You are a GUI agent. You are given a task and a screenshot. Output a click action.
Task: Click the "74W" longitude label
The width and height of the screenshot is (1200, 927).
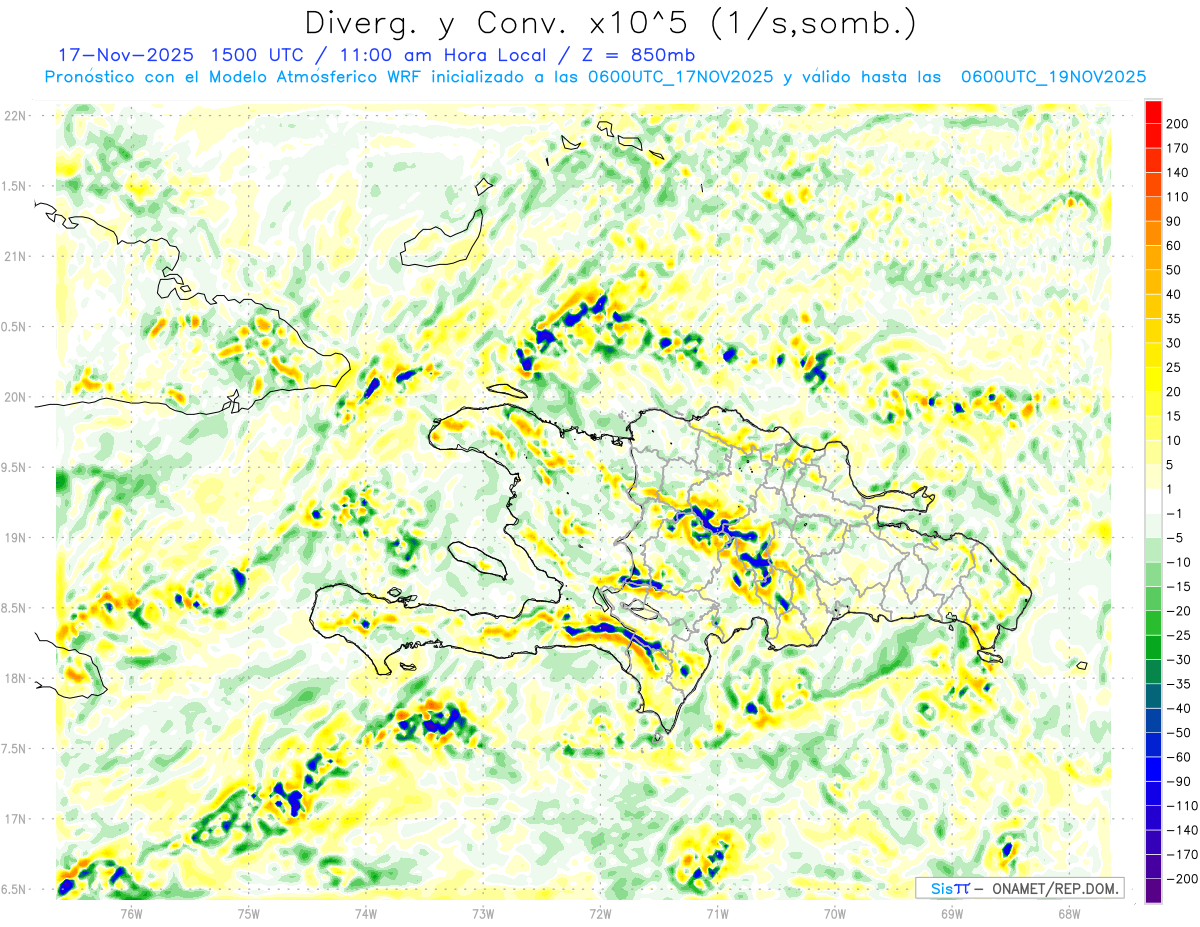coord(366,912)
